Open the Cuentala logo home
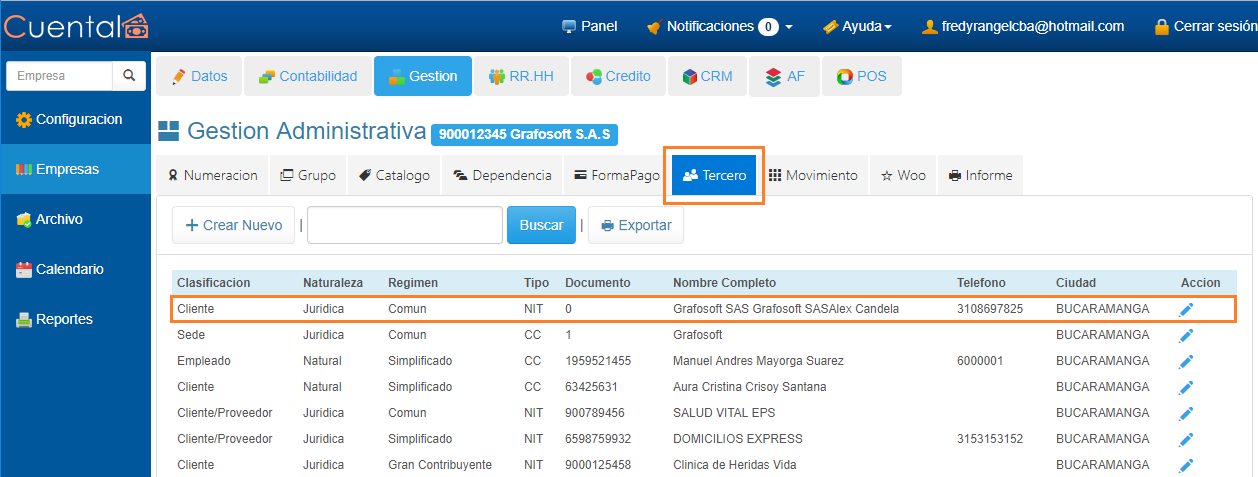This screenshot has width=1258, height=477. pyautogui.click(x=76, y=26)
